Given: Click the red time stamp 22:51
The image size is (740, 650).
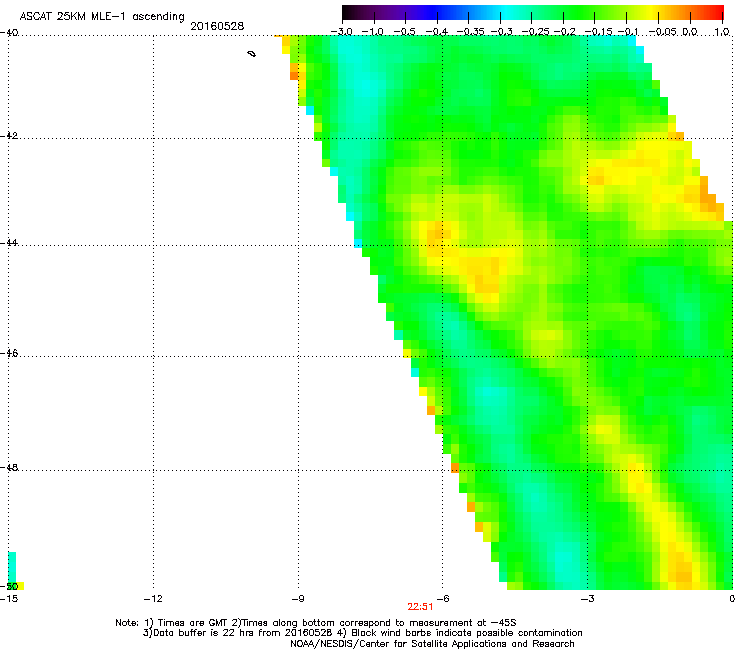Looking at the screenshot, I should [x=420, y=607].
